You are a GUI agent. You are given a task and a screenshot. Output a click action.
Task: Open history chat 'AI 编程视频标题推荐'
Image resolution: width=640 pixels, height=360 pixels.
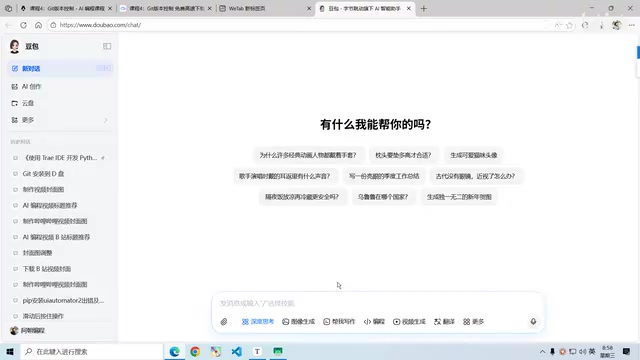coord(60,205)
